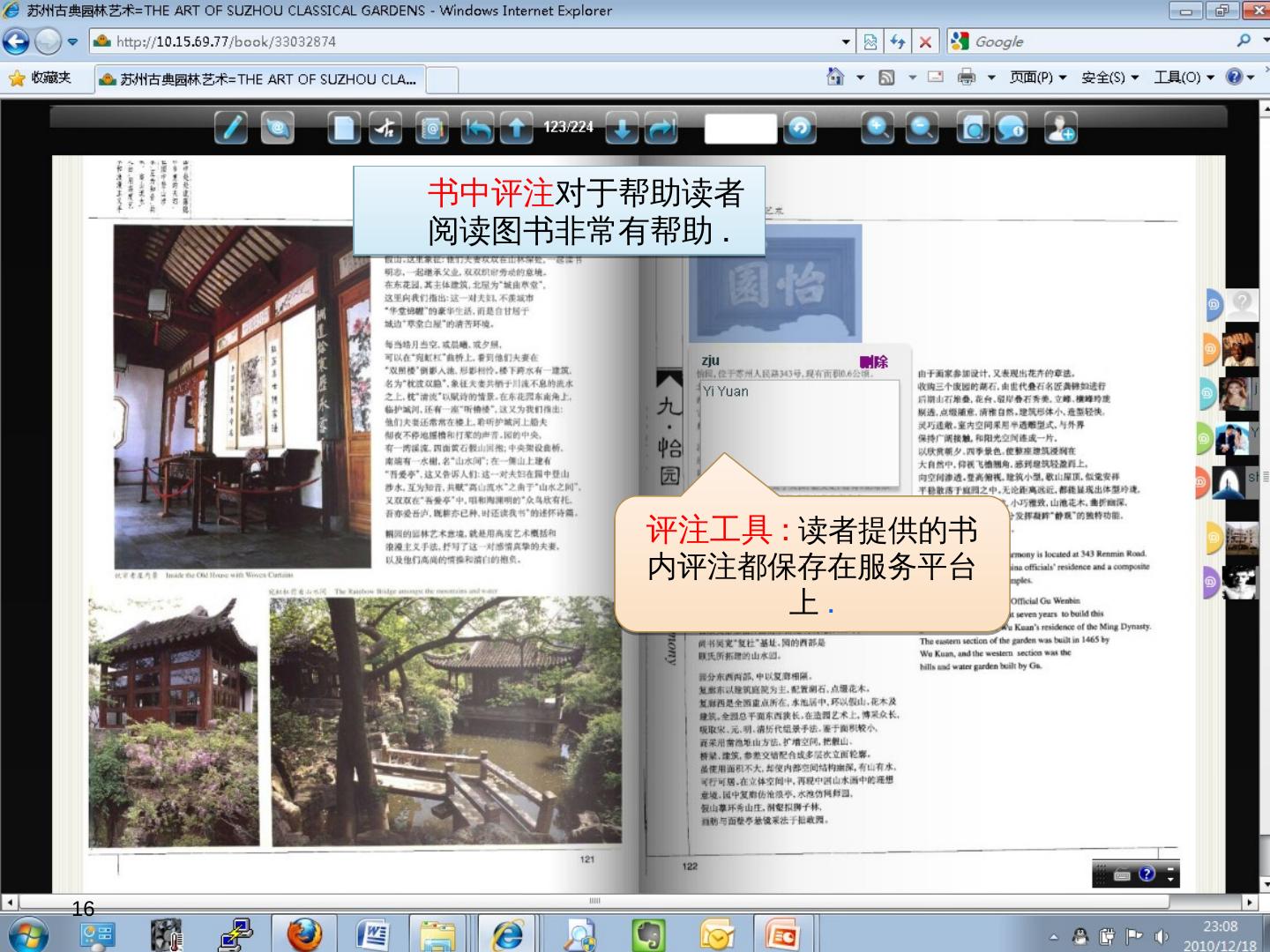Click the jump-to-page go button
The image size is (1270, 952).
(800, 128)
